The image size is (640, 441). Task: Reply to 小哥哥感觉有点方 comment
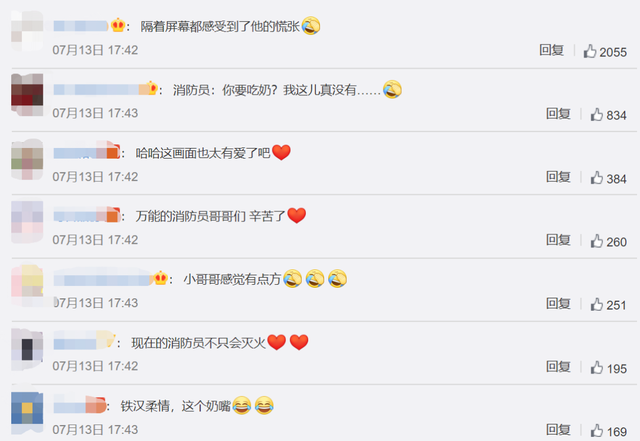tap(558, 303)
